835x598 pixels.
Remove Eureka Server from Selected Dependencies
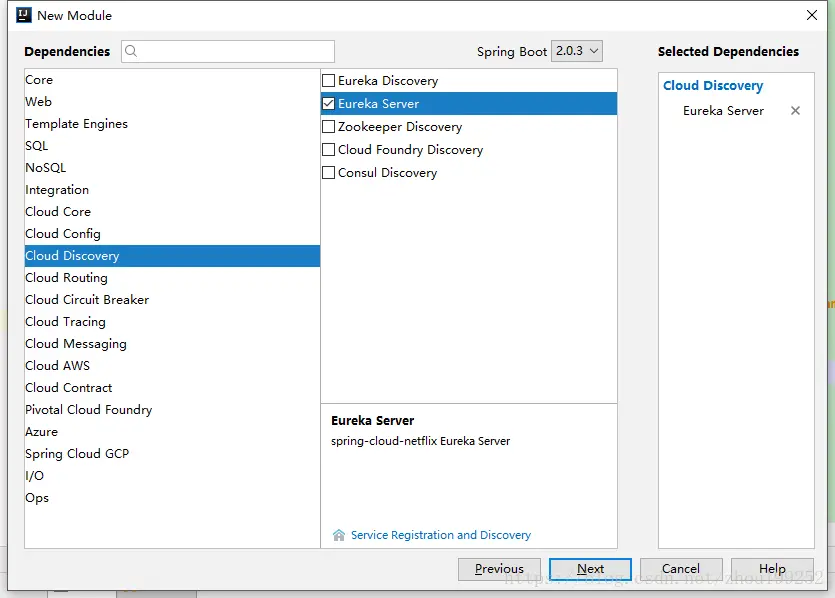(x=795, y=110)
